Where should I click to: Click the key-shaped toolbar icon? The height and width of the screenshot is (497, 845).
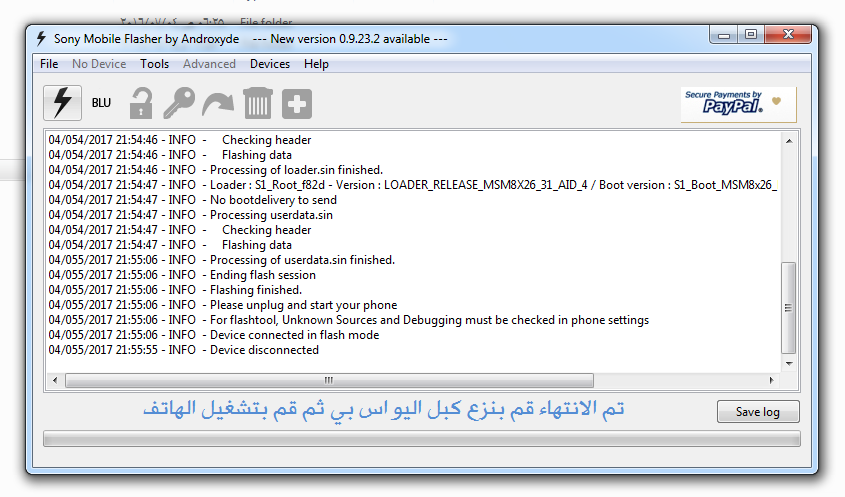(x=179, y=103)
